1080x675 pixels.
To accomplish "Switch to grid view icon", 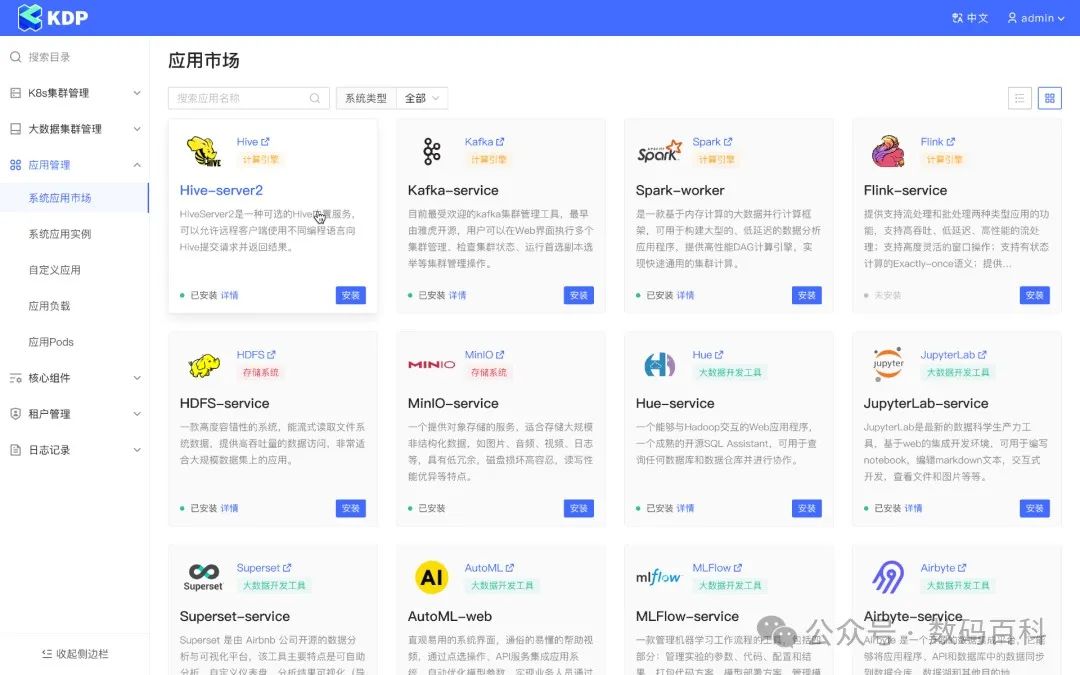I will coord(1050,98).
